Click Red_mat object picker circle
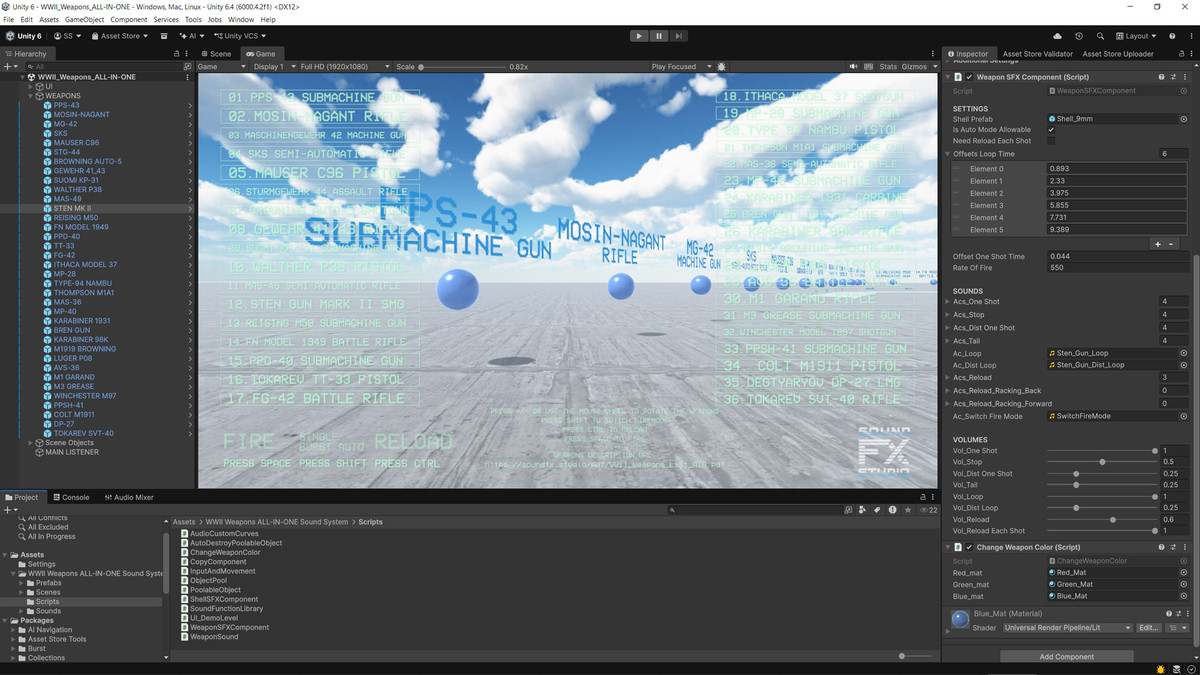This screenshot has height=675, width=1200. (x=1184, y=573)
